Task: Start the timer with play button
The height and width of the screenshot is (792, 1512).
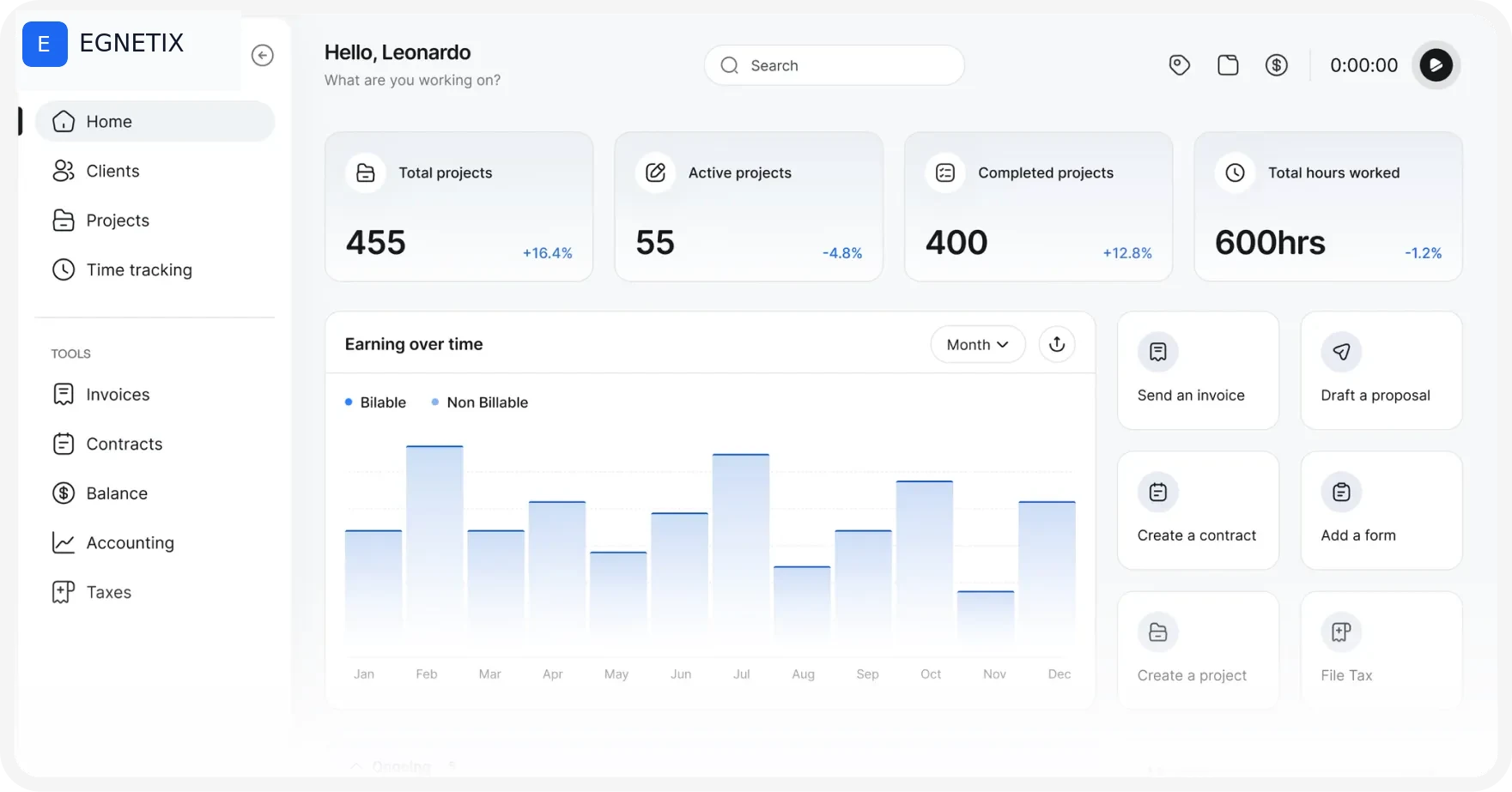Action: [1436, 65]
